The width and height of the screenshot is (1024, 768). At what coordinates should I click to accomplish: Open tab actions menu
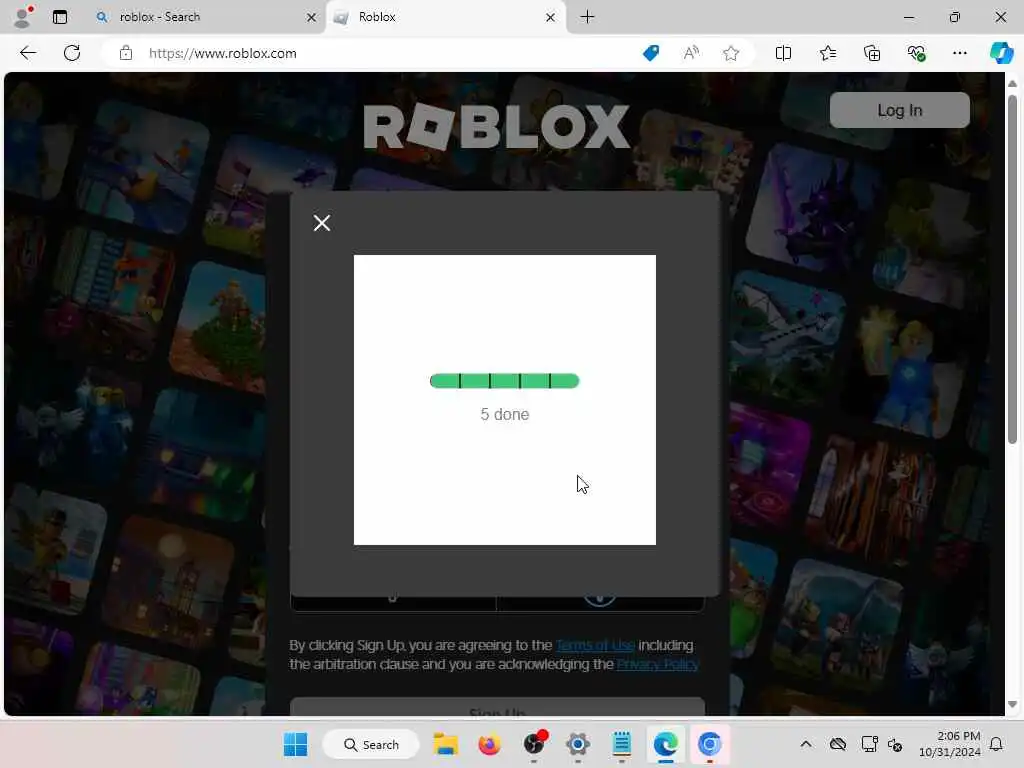click(59, 17)
